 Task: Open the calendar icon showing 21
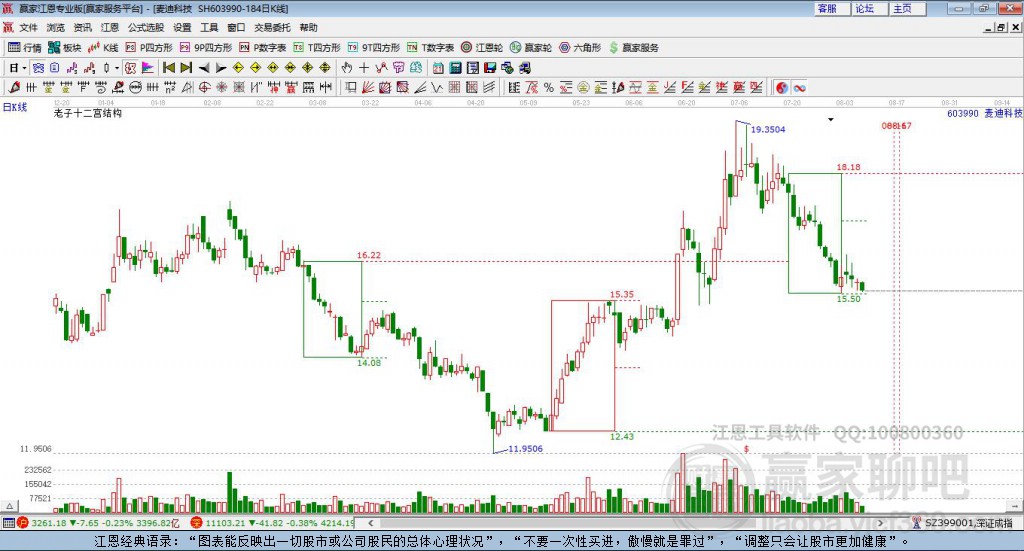[438, 67]
